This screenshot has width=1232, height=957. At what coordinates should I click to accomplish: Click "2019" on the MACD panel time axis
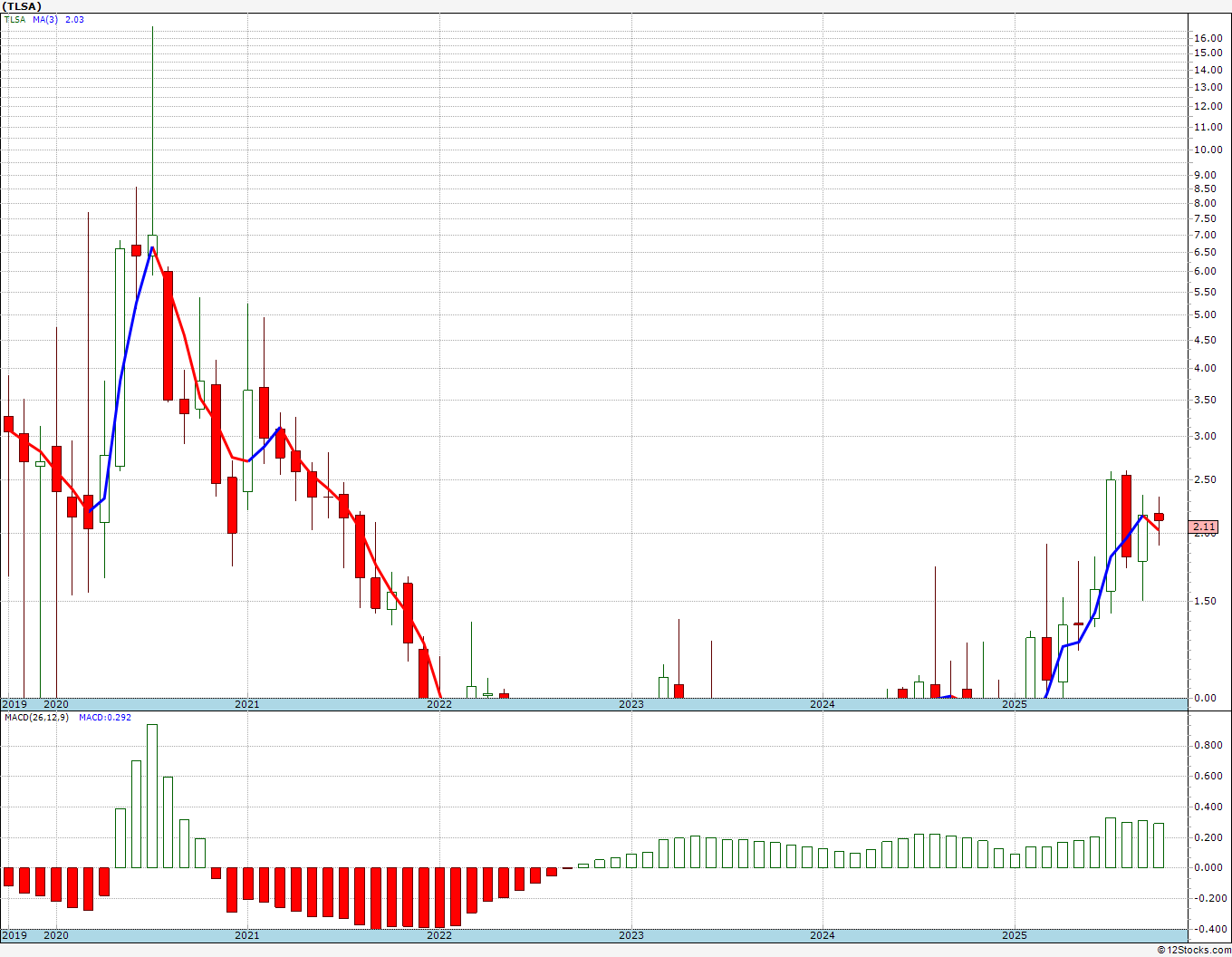pyautogui.click(x=14, y=935)
